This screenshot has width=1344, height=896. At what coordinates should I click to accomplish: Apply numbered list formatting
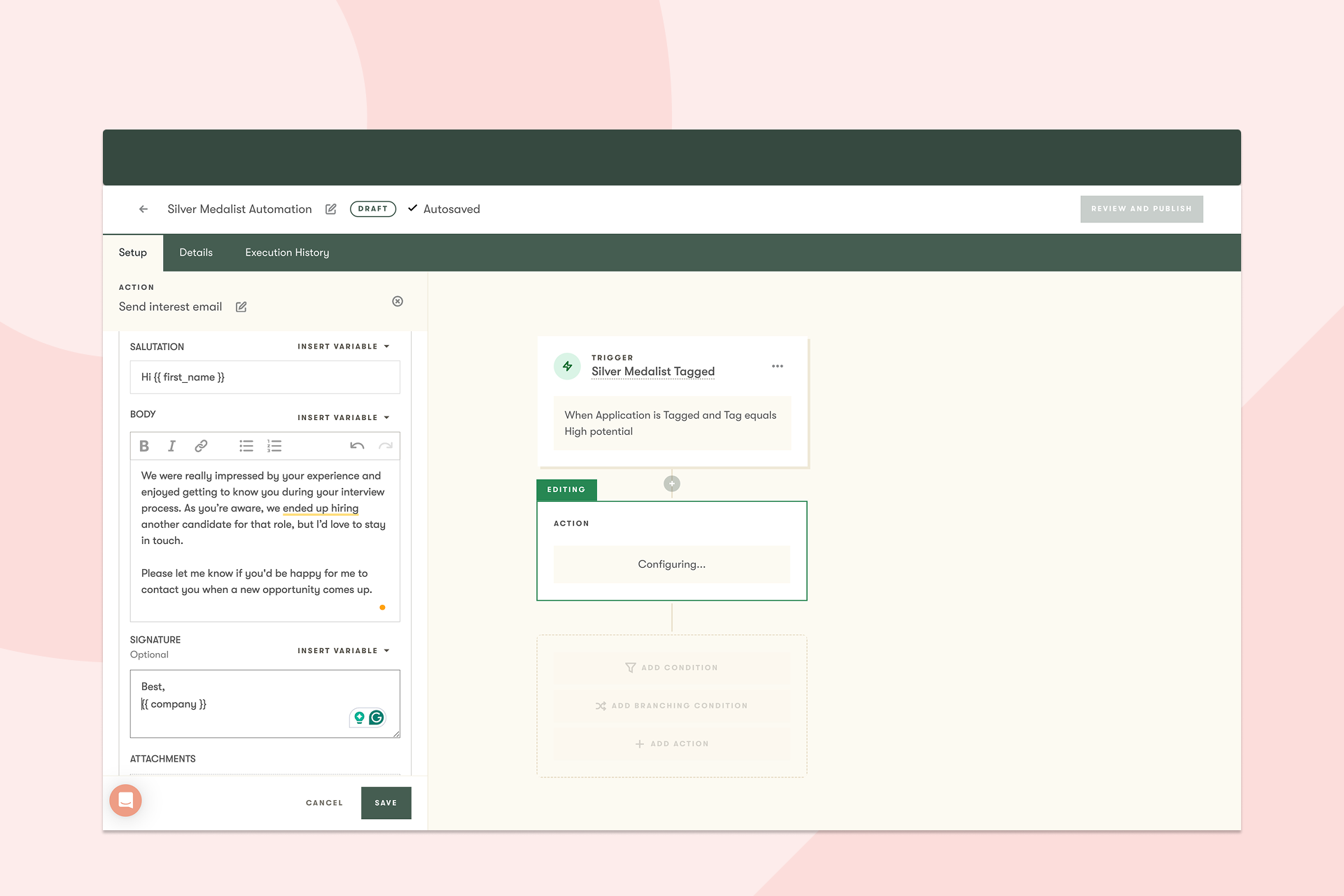pyautogui.click(x=274, y=446)
